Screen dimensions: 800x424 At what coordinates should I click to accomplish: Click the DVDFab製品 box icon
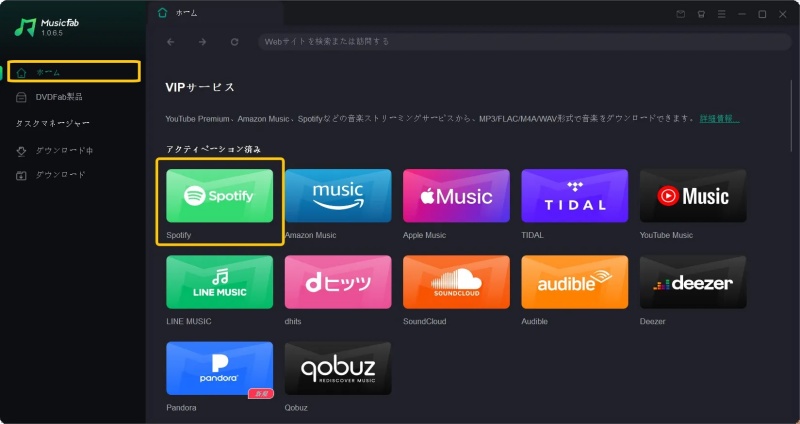tap(21, 97)
